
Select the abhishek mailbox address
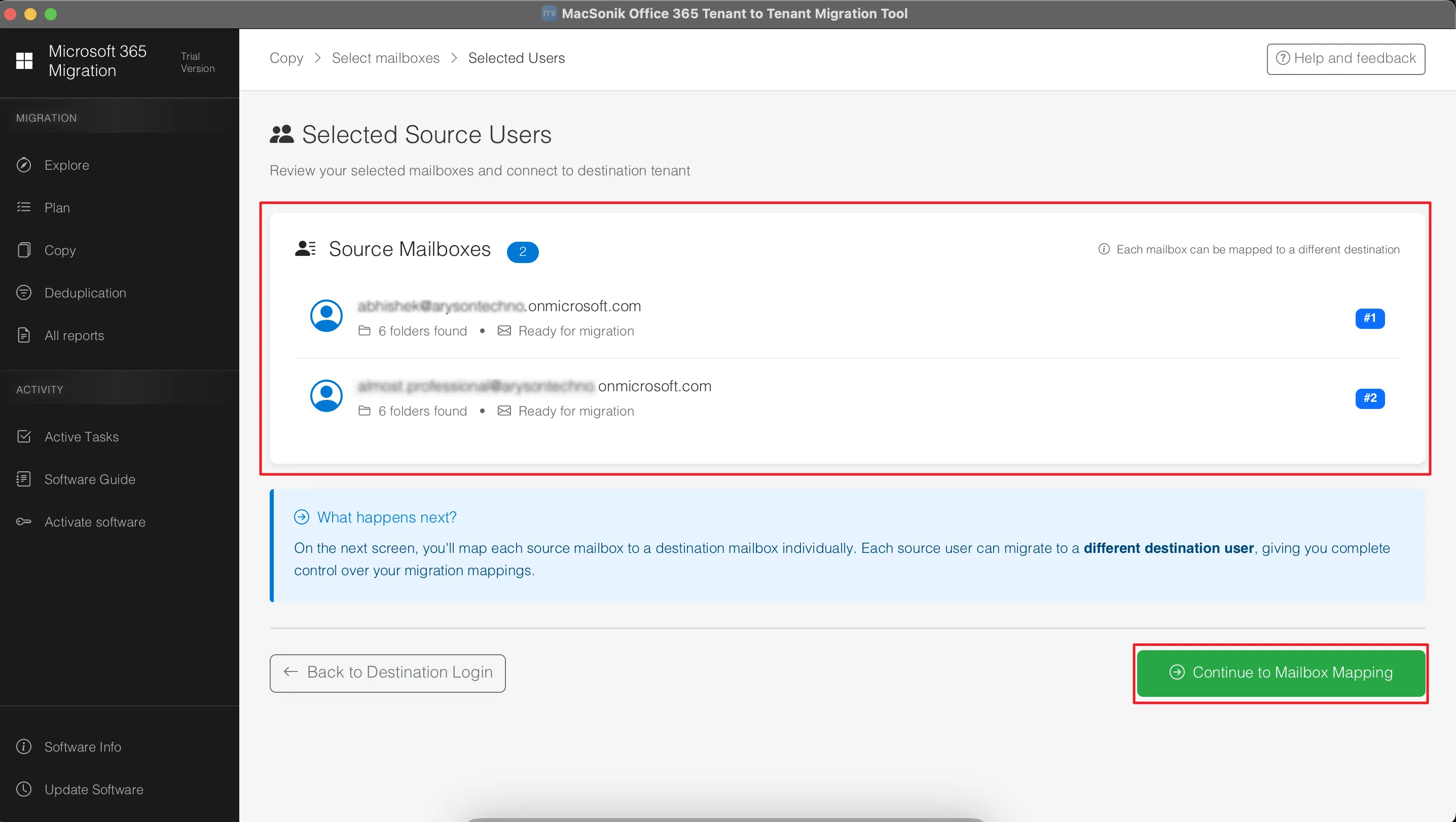pos(499,306)
